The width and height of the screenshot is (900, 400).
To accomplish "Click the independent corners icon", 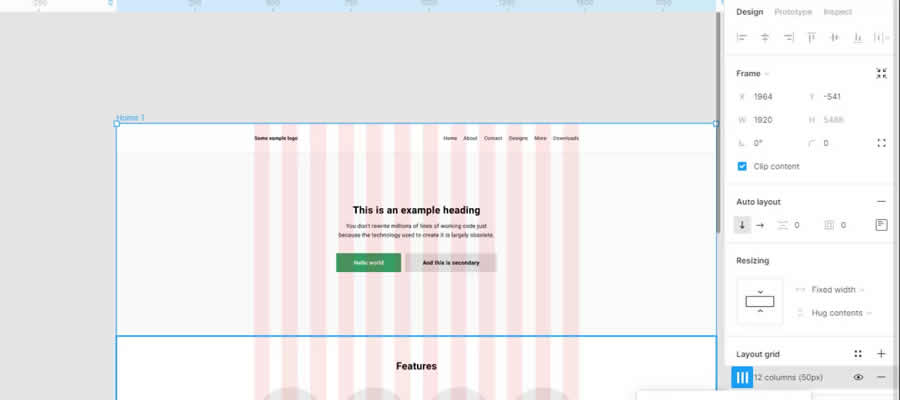I will pyautogui.click(x=881, y=143).
